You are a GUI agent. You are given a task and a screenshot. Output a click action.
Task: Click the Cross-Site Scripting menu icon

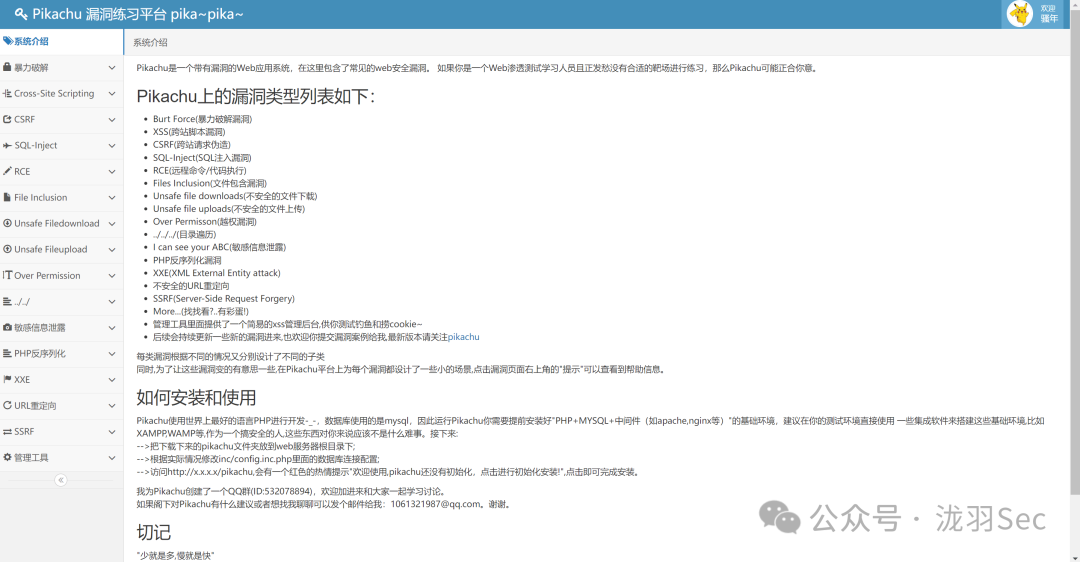7,93
